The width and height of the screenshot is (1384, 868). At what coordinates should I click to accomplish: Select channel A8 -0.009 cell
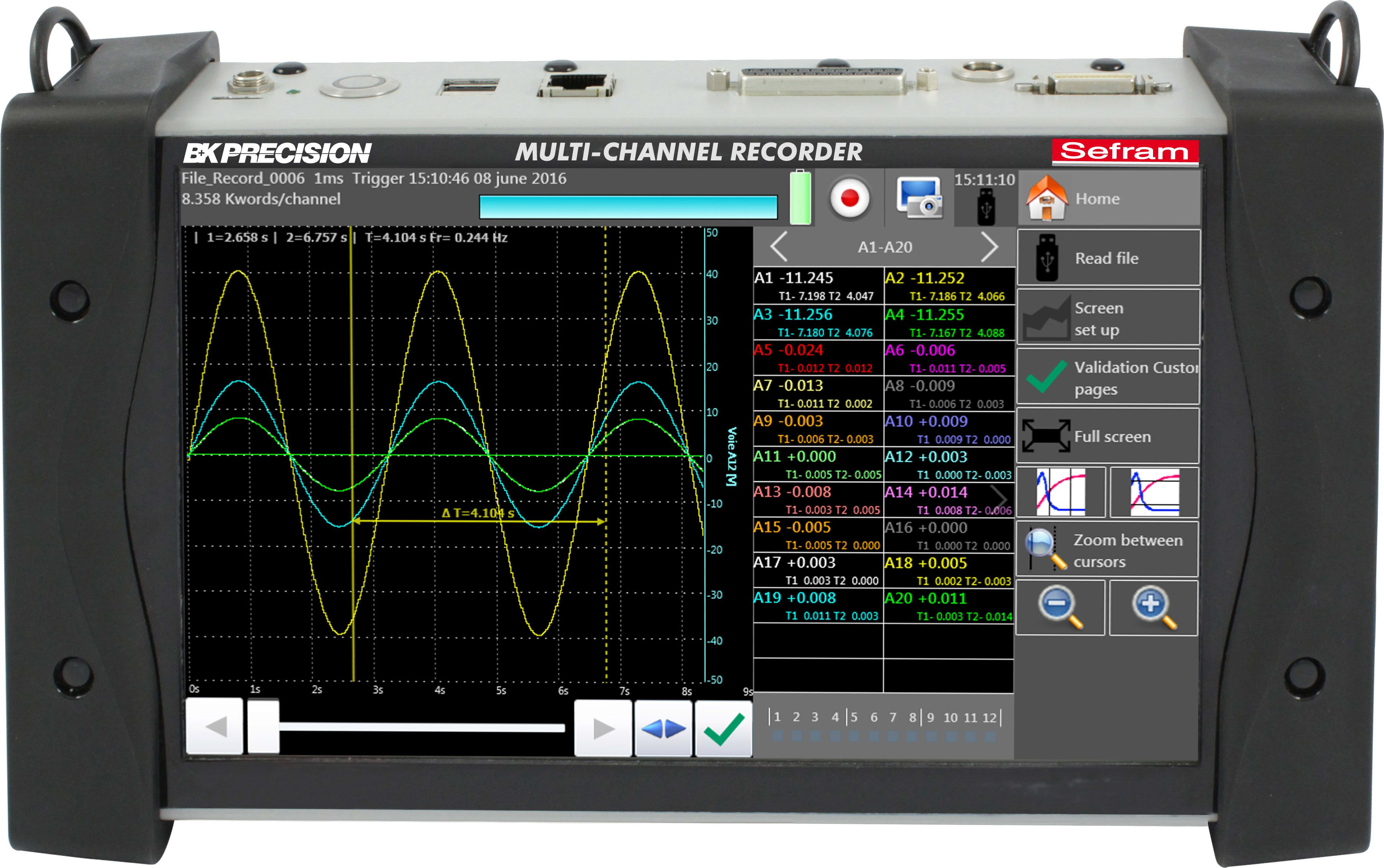pos(949,394)
